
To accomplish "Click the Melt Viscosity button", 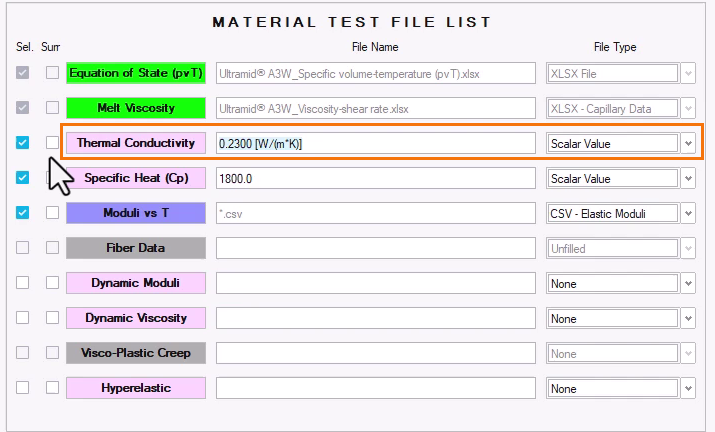I will [136, 108].
